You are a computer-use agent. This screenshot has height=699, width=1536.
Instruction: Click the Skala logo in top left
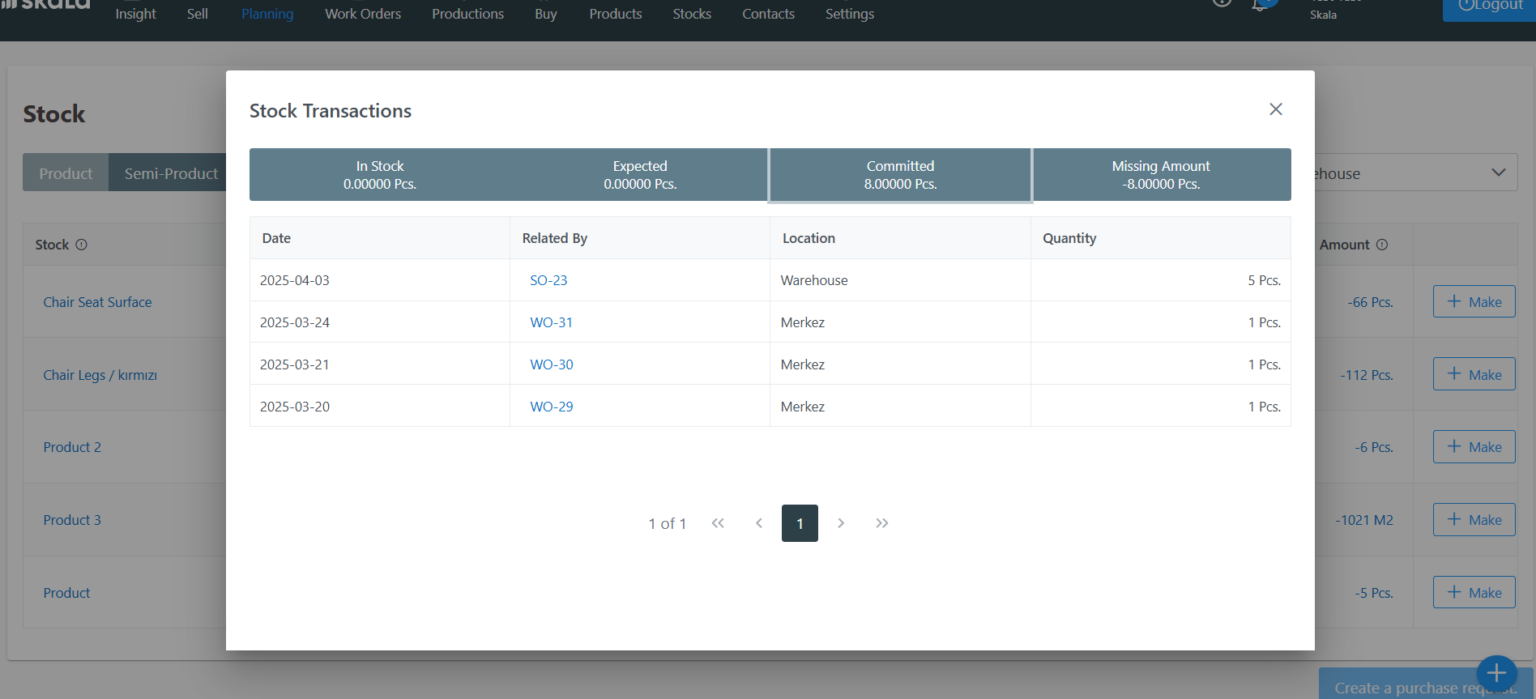[45, 6]
